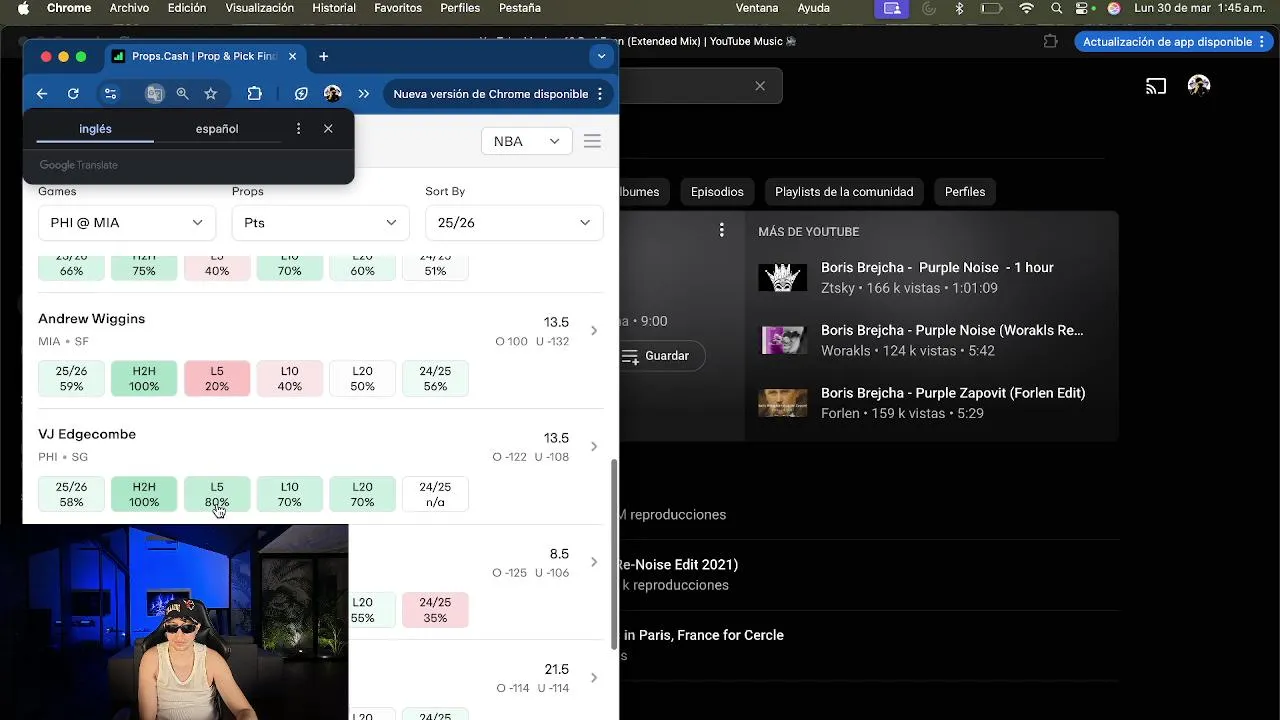This screenshot has width=1280, height=720.
Task: Click VJ Edgecombe odds O -122 U -108
Action: 530,457
